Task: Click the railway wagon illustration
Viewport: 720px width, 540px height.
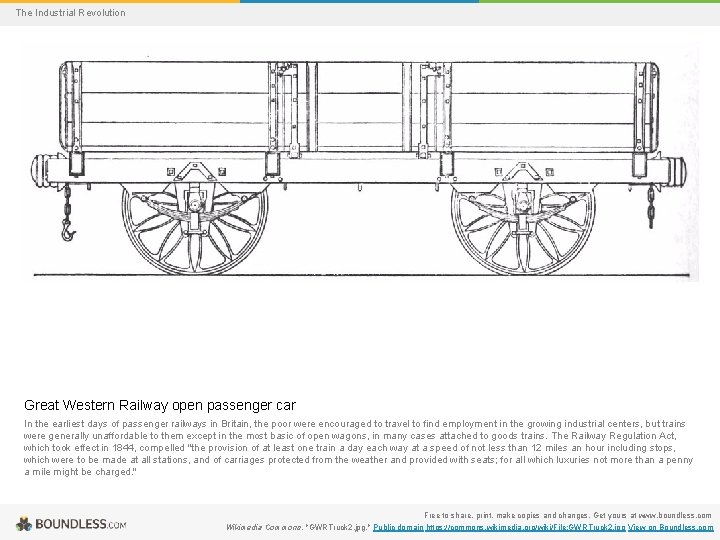Action: tap(362, 162)
